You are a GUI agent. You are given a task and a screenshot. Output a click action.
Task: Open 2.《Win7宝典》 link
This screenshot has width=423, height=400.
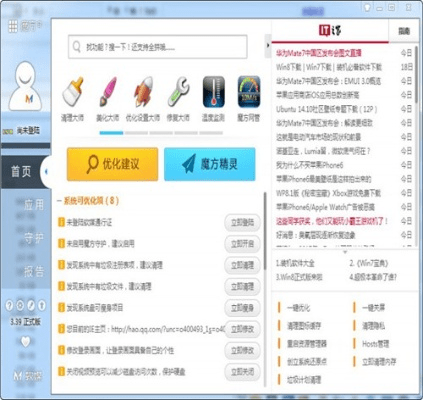(368, 263)
